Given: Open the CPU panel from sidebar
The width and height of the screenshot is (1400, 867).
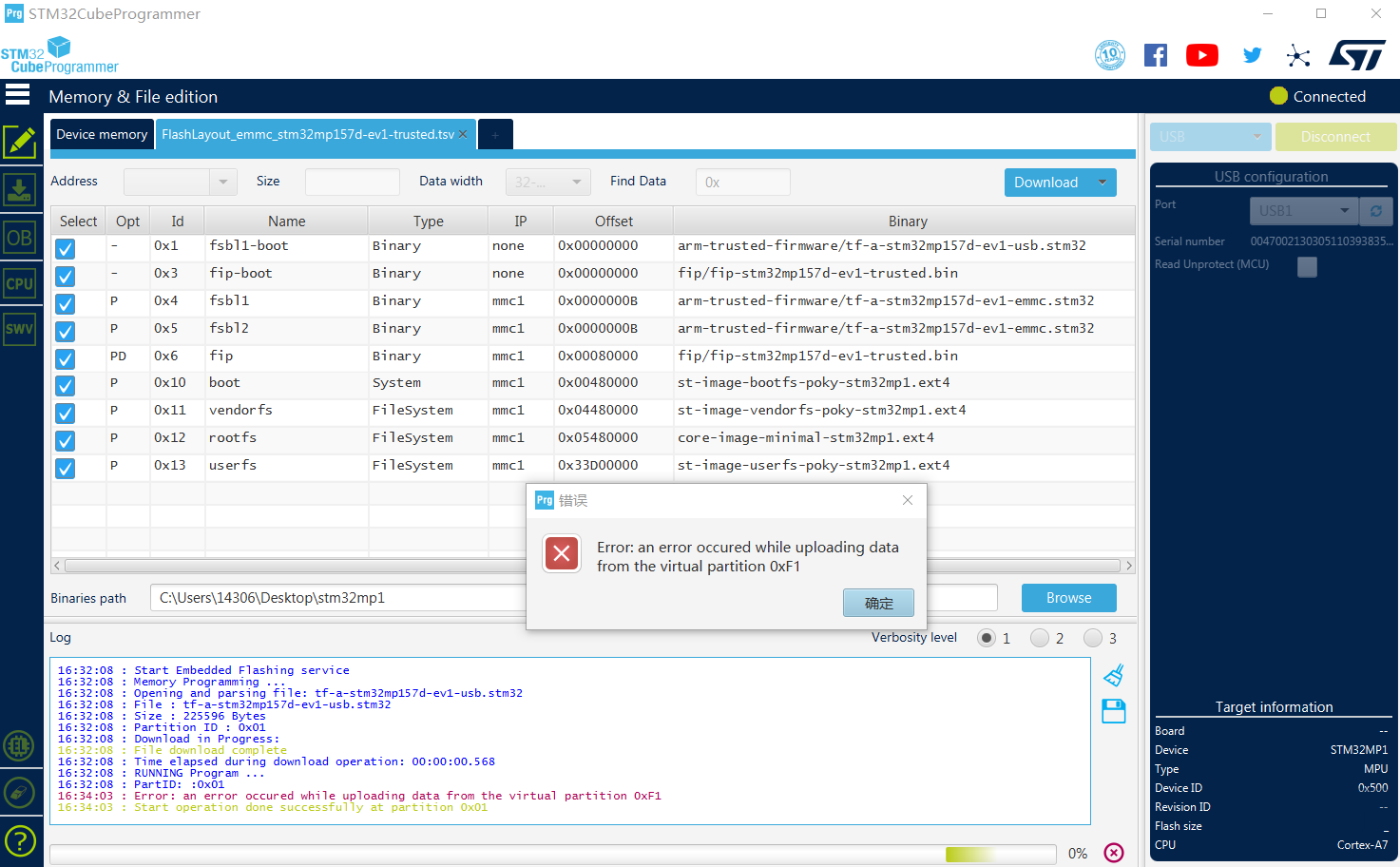Looking at the screenshot, I should (x=20, y=283).
